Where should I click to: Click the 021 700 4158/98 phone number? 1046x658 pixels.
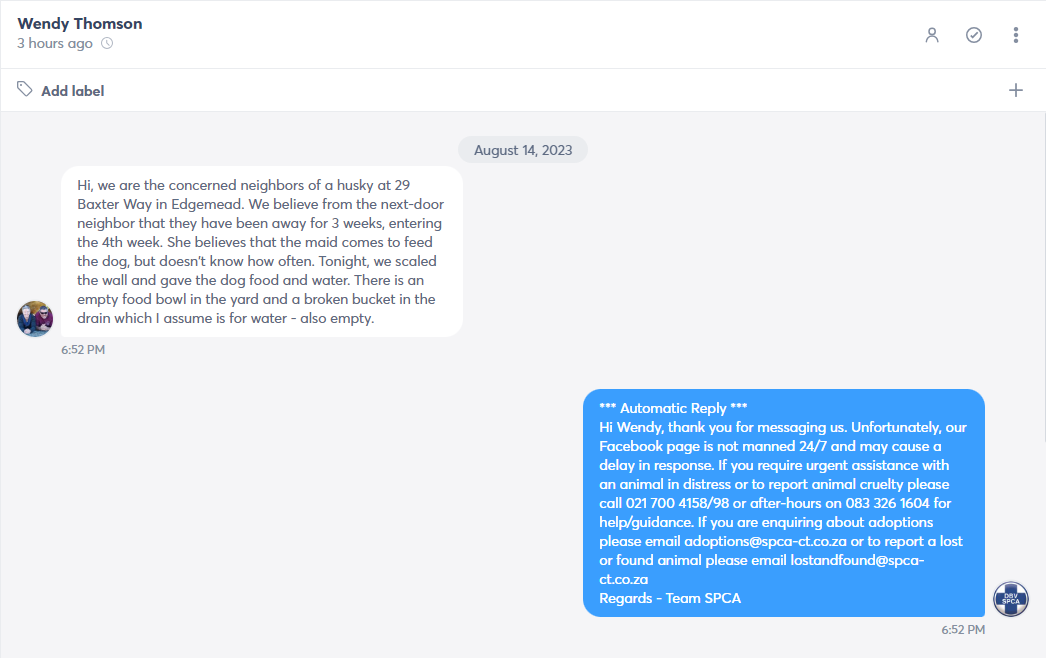pyautogui.click(x=677, y=503)
